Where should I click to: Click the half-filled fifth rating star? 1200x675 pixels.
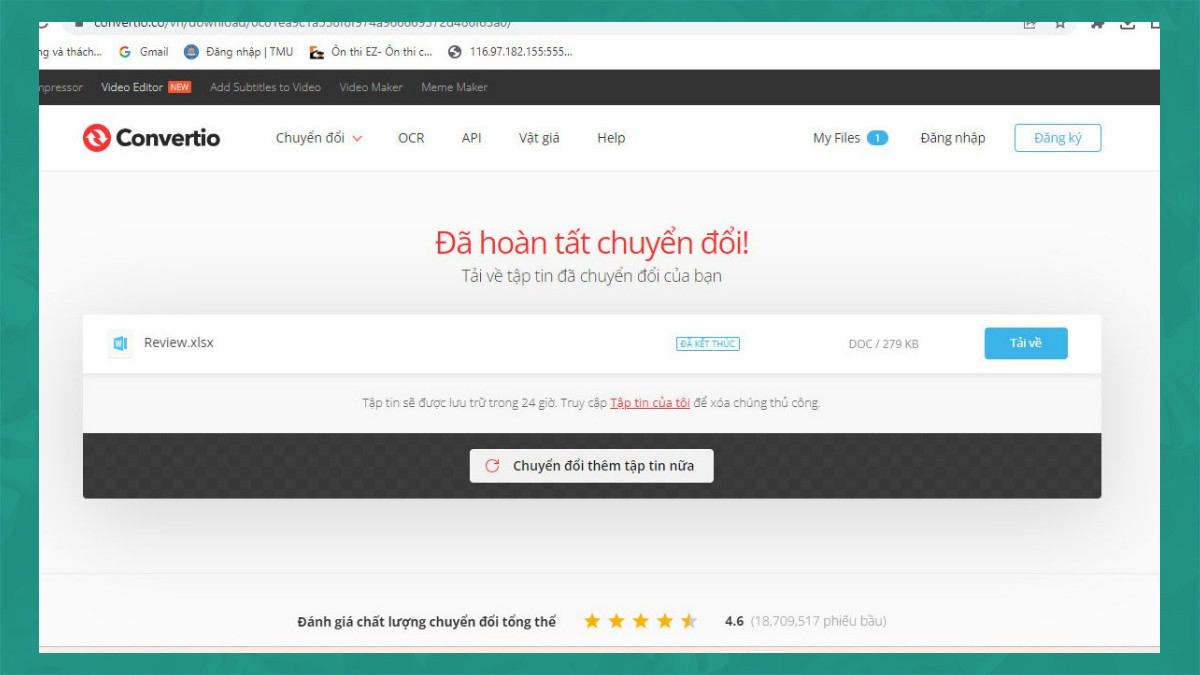pyautogui.click(x=689, y=621)
